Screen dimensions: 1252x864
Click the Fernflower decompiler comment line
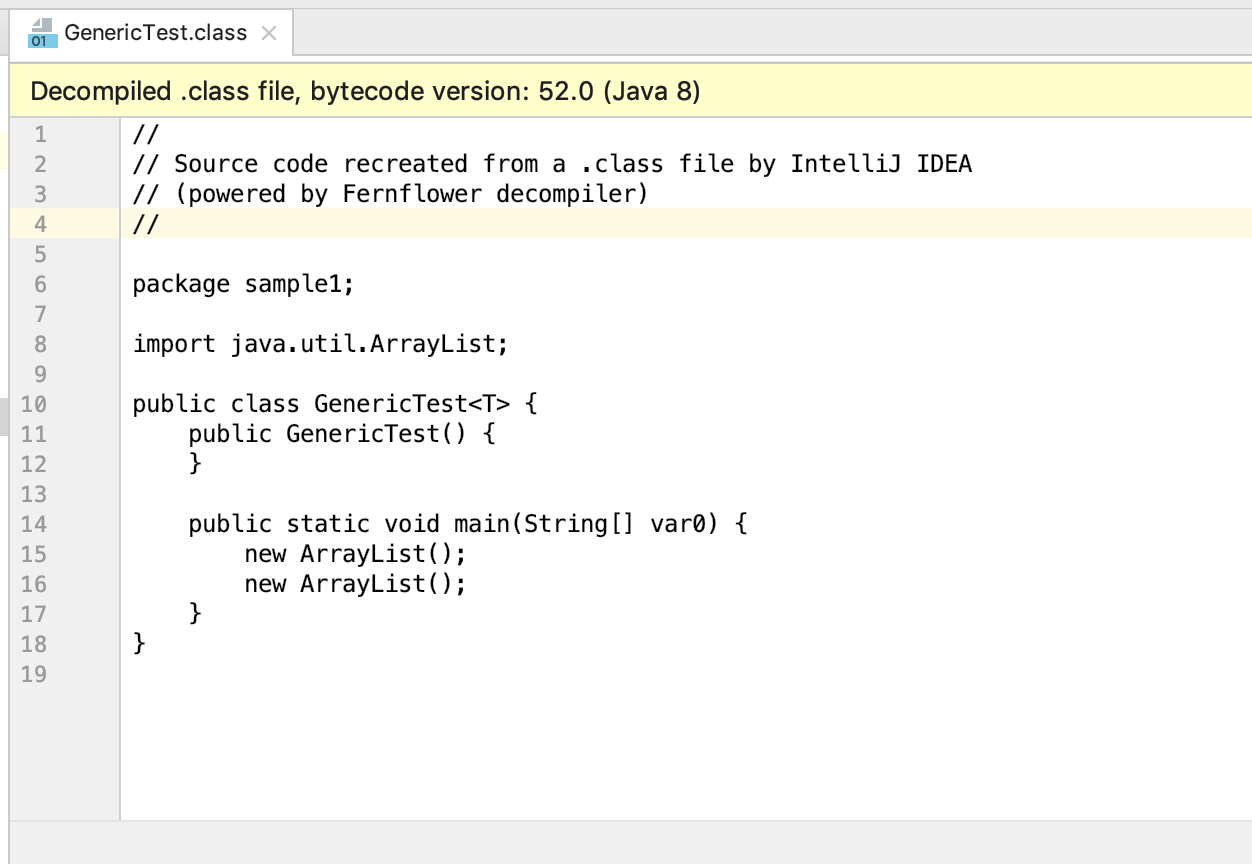coord(390,194)
